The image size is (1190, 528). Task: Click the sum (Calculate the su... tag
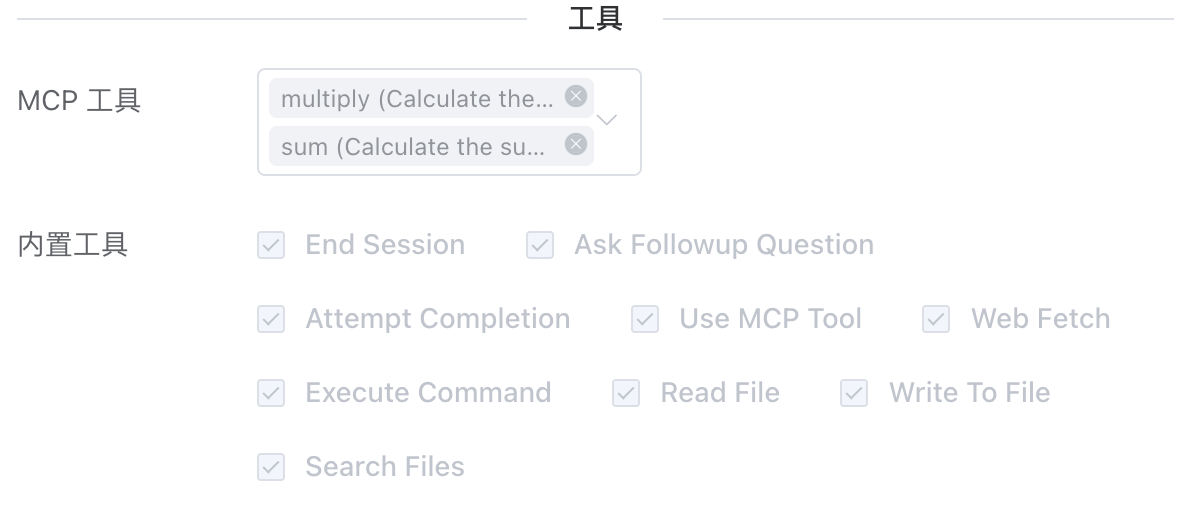tap(414, 147)
